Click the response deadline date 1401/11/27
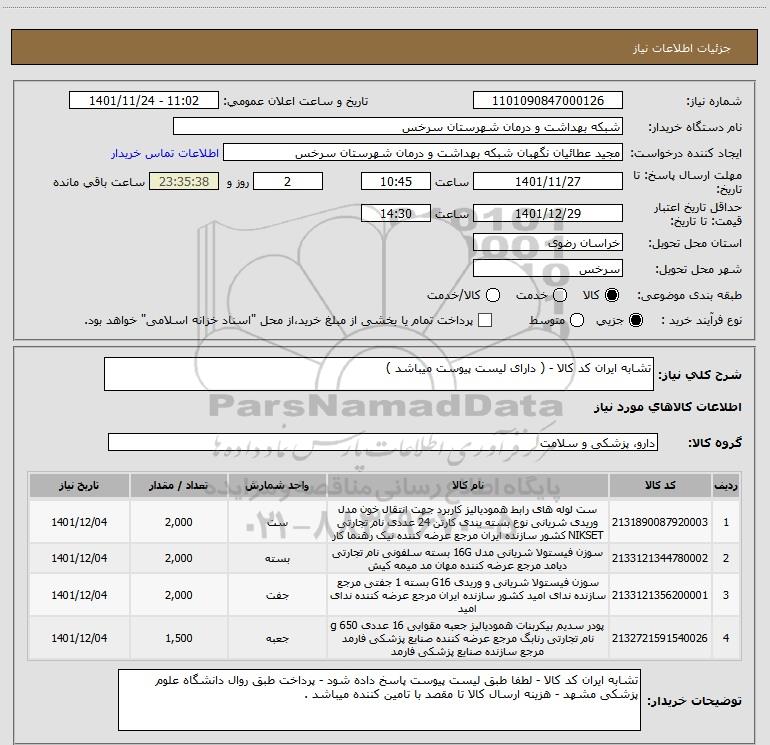Viewport: 770px width, 745px height. coord(548,181)
